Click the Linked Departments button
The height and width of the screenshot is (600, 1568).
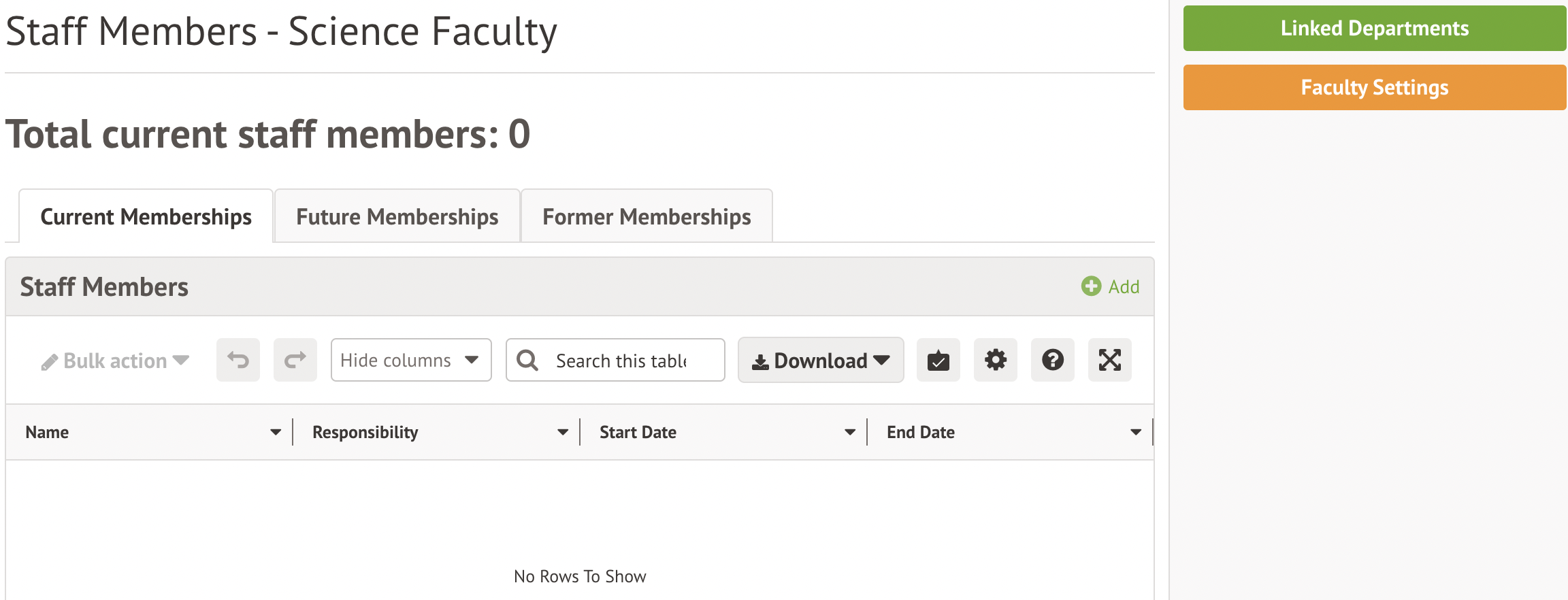[1375, 29]
